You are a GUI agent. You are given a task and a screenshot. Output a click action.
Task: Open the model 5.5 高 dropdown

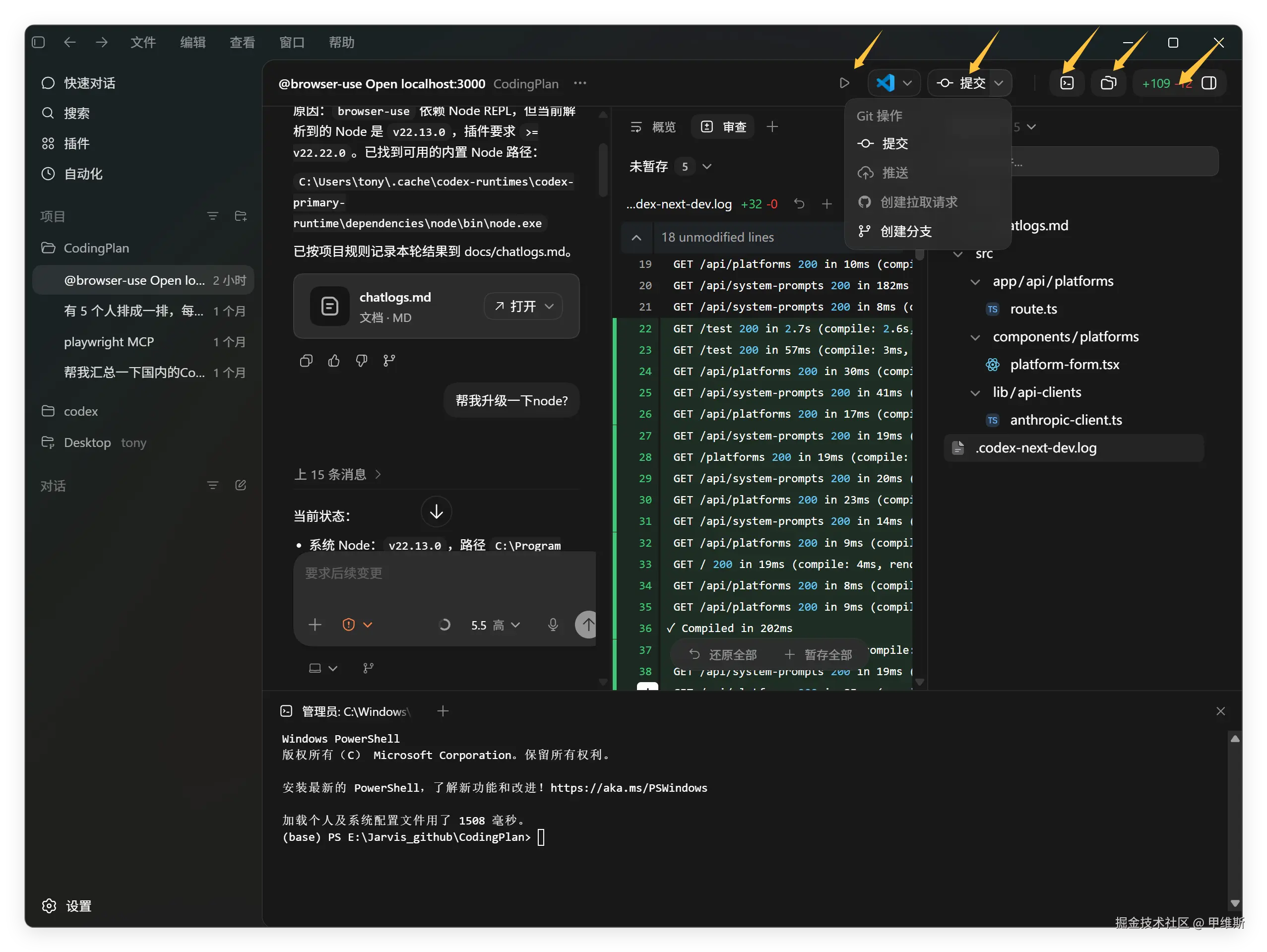[x=495, y=625]
